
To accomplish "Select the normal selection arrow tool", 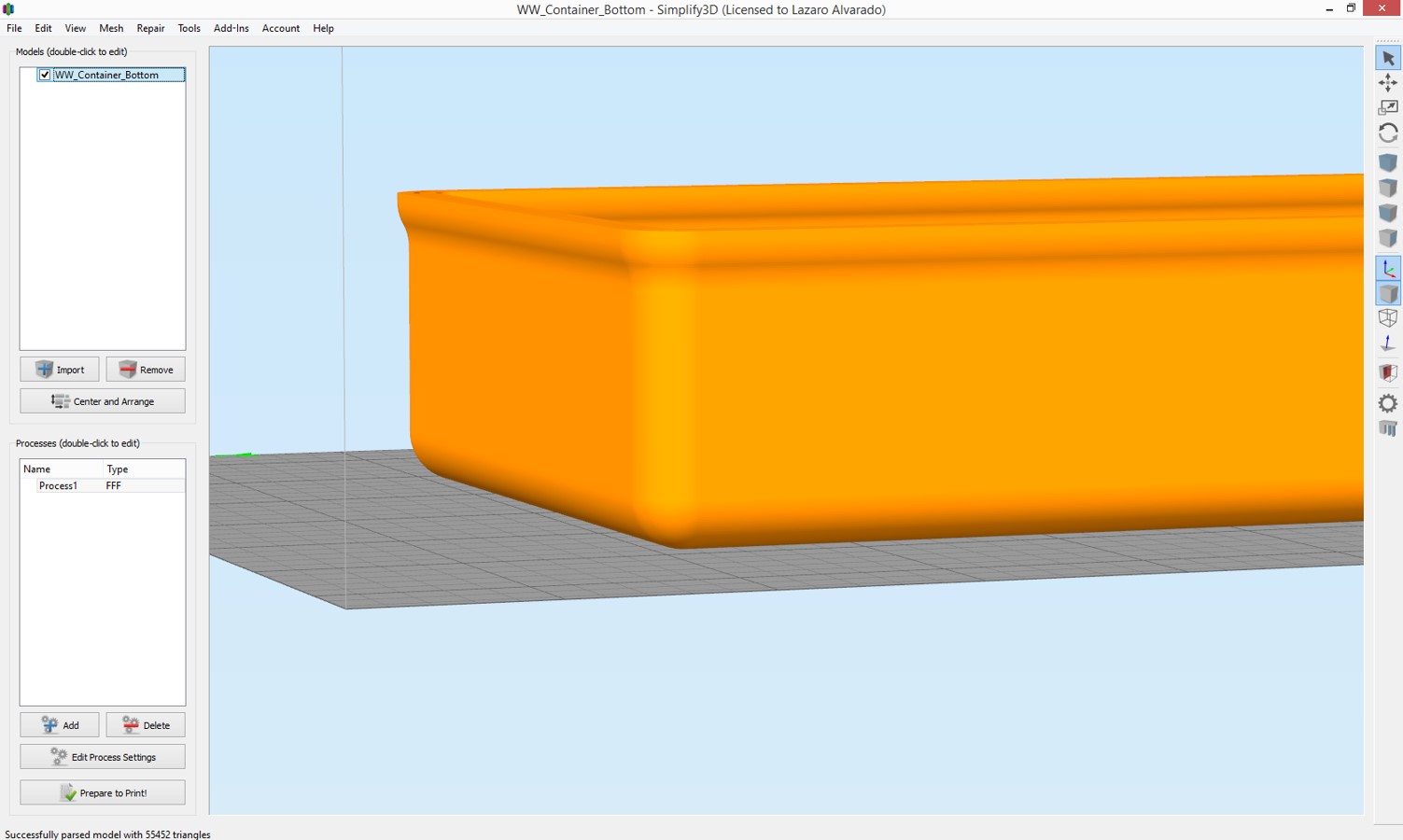I will [1388, 59].
